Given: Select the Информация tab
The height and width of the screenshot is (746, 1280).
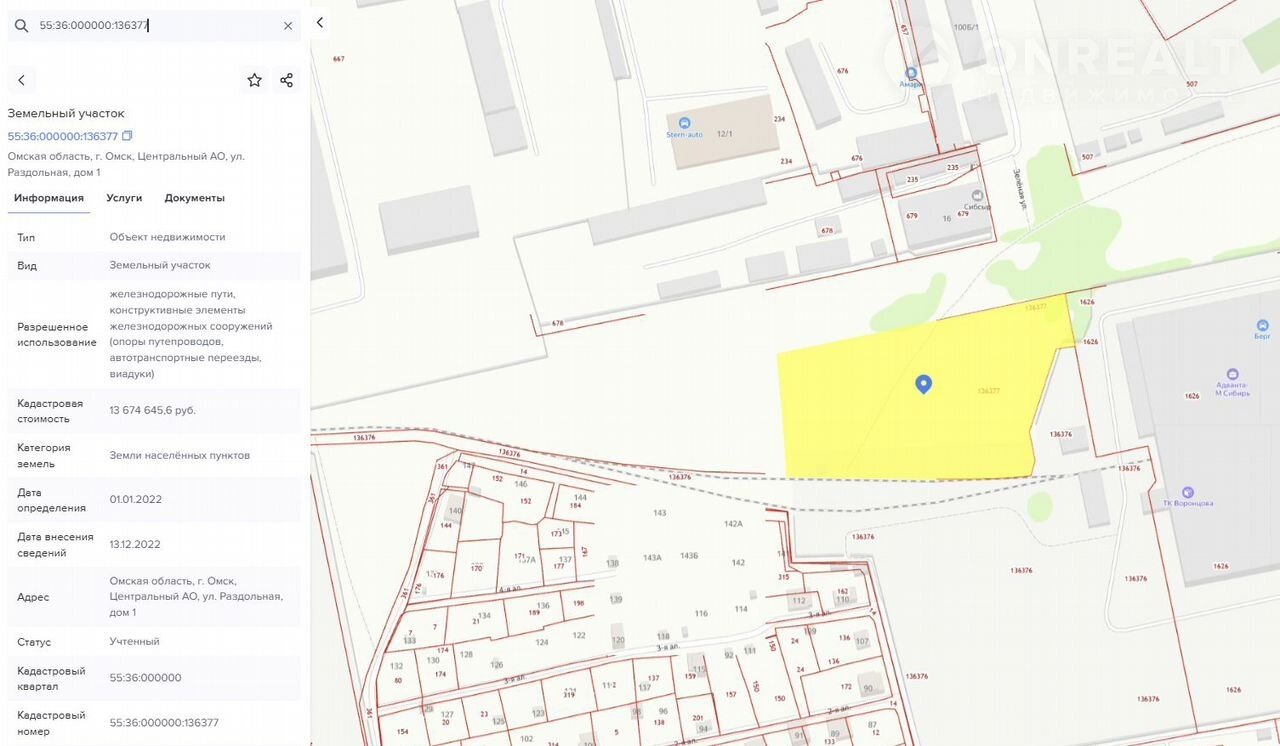Looking at the screenshot, I should 49,198.
